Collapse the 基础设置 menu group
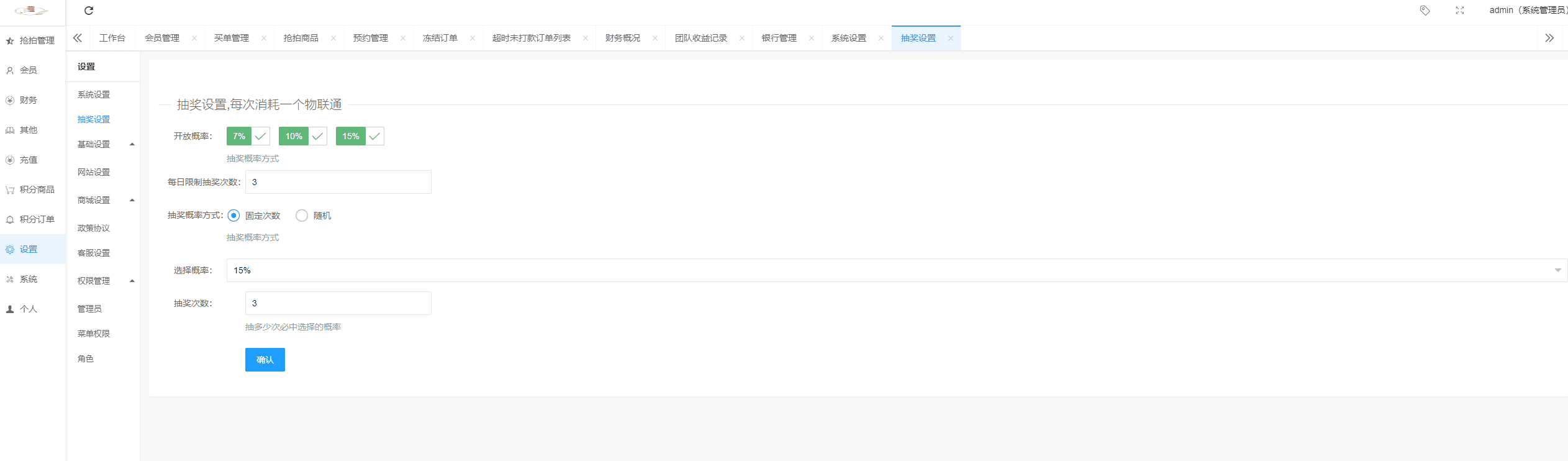This screenshot has height=461, width=1568. pyautogui.click(x=102, y=144)
